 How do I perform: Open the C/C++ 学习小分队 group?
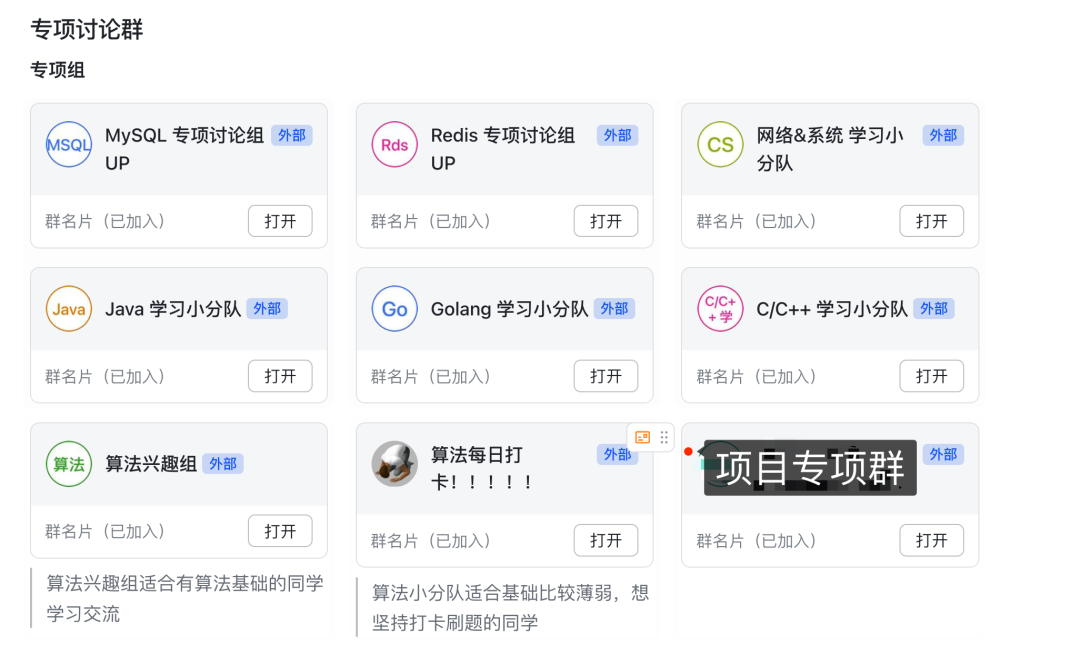pos(932,376)
